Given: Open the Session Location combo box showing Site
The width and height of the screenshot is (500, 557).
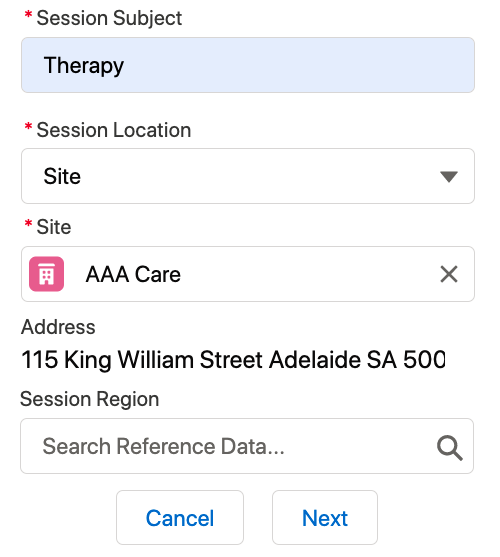Looking at the screenshot, I should (248, 176).
